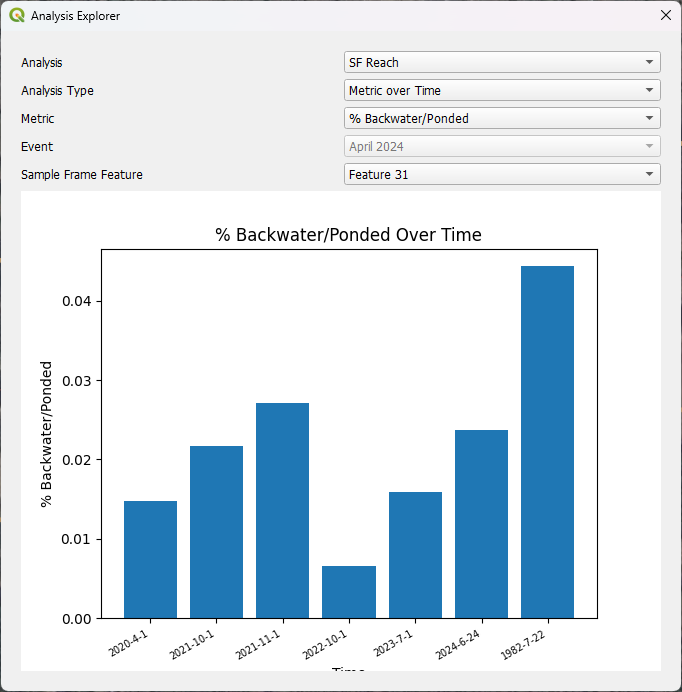Click the 2020-4-1 x-axis date label
Viewport: 682px width, 692px height.
tap(128, 643)
